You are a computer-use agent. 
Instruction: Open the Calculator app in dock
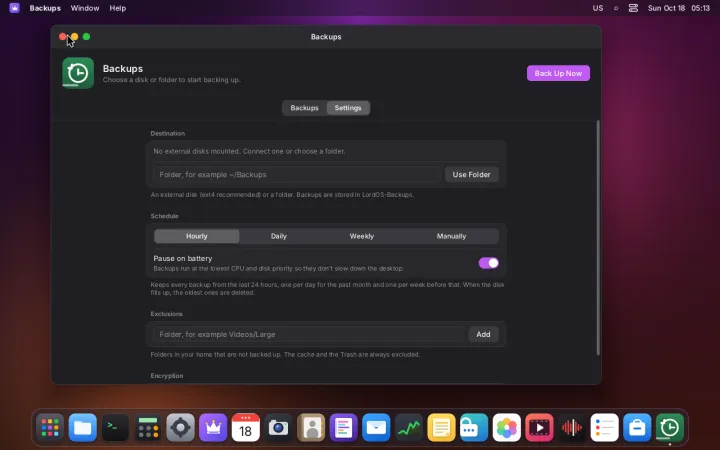tap(148, 428)
